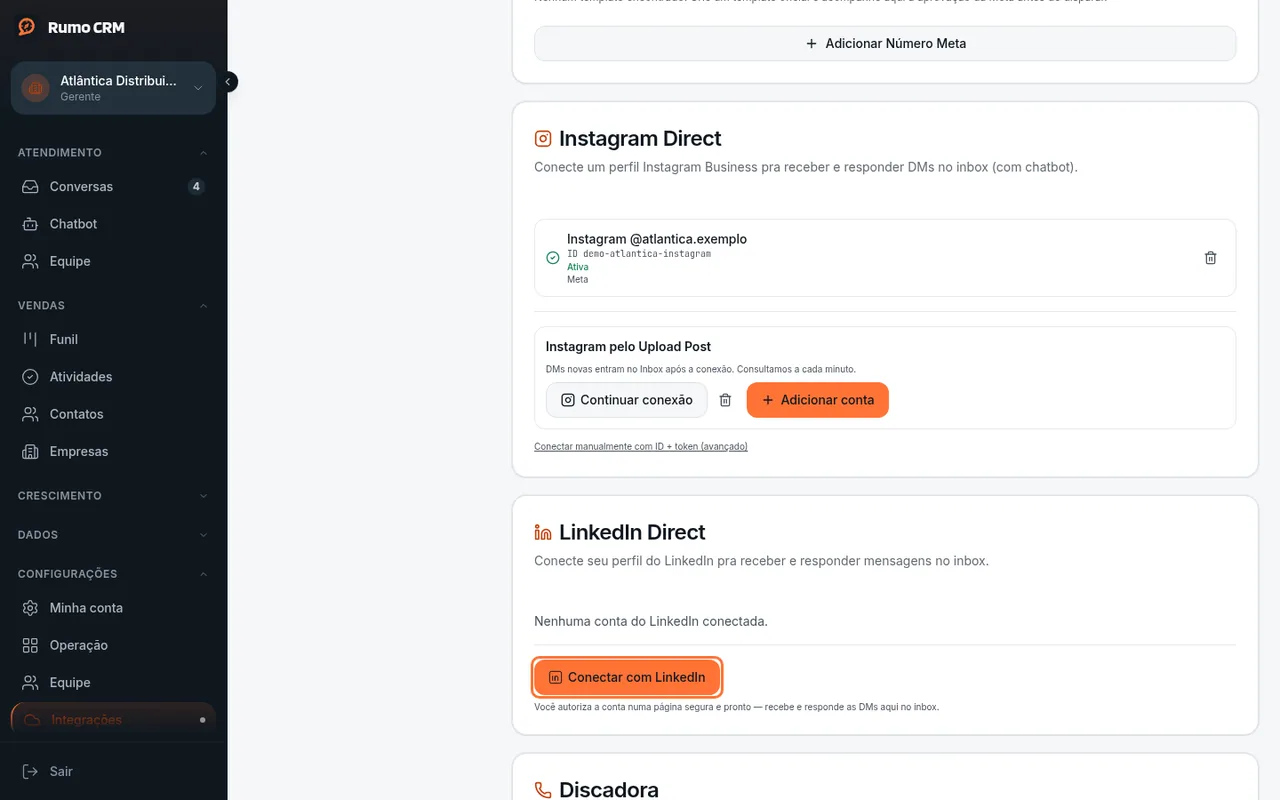Image resolution: width=1280 pixels, height=800 pixels.
Task: Click the 'Ativa' status label
Action: (x=578, y=267)
